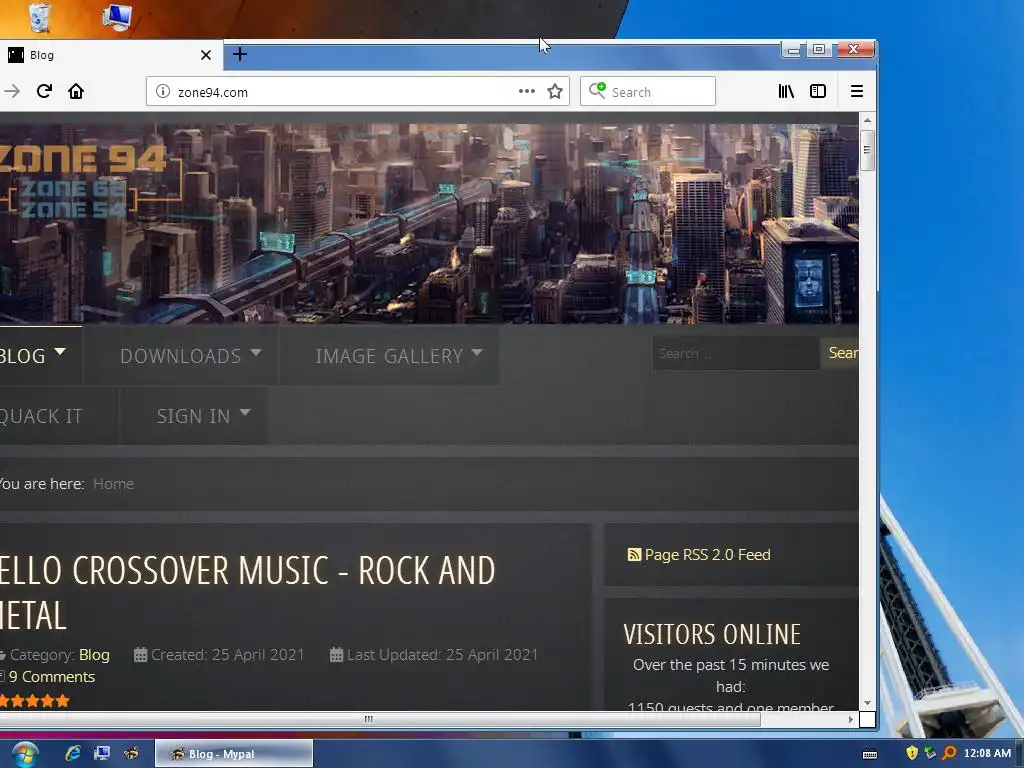Click the network tray icon

[x=930, y=753]
